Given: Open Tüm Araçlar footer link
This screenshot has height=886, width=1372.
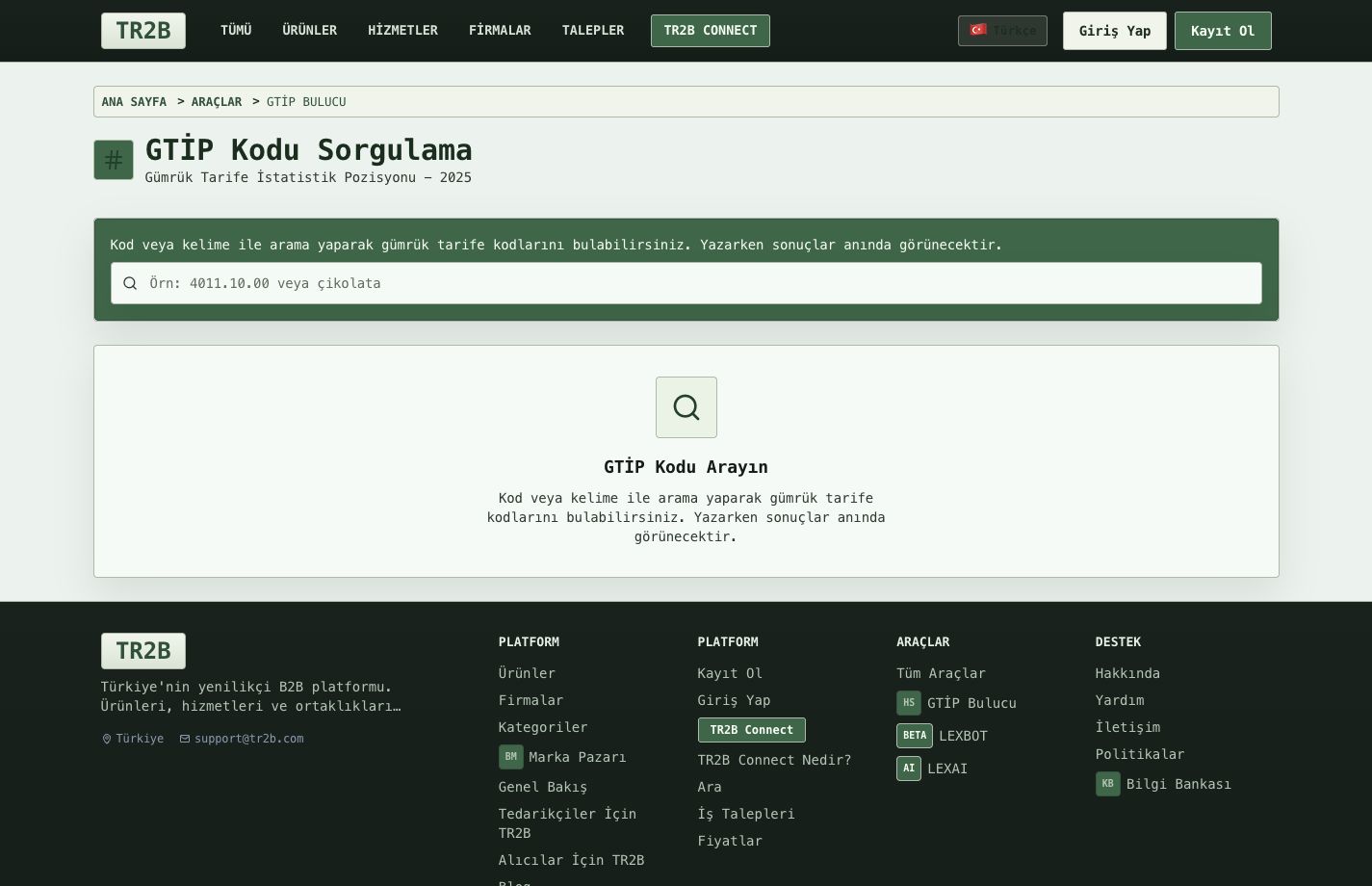Looking at the screenshot, I should pos(941,673).
